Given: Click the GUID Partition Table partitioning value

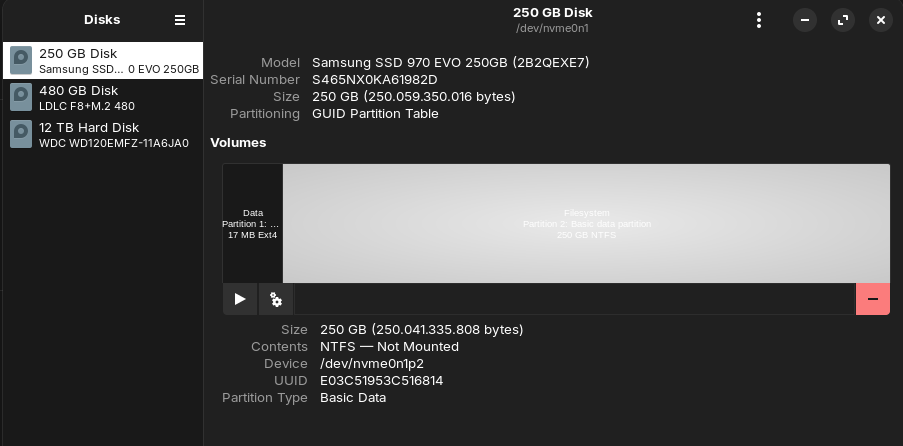Looking at the screenshot, I should point(375,114).
